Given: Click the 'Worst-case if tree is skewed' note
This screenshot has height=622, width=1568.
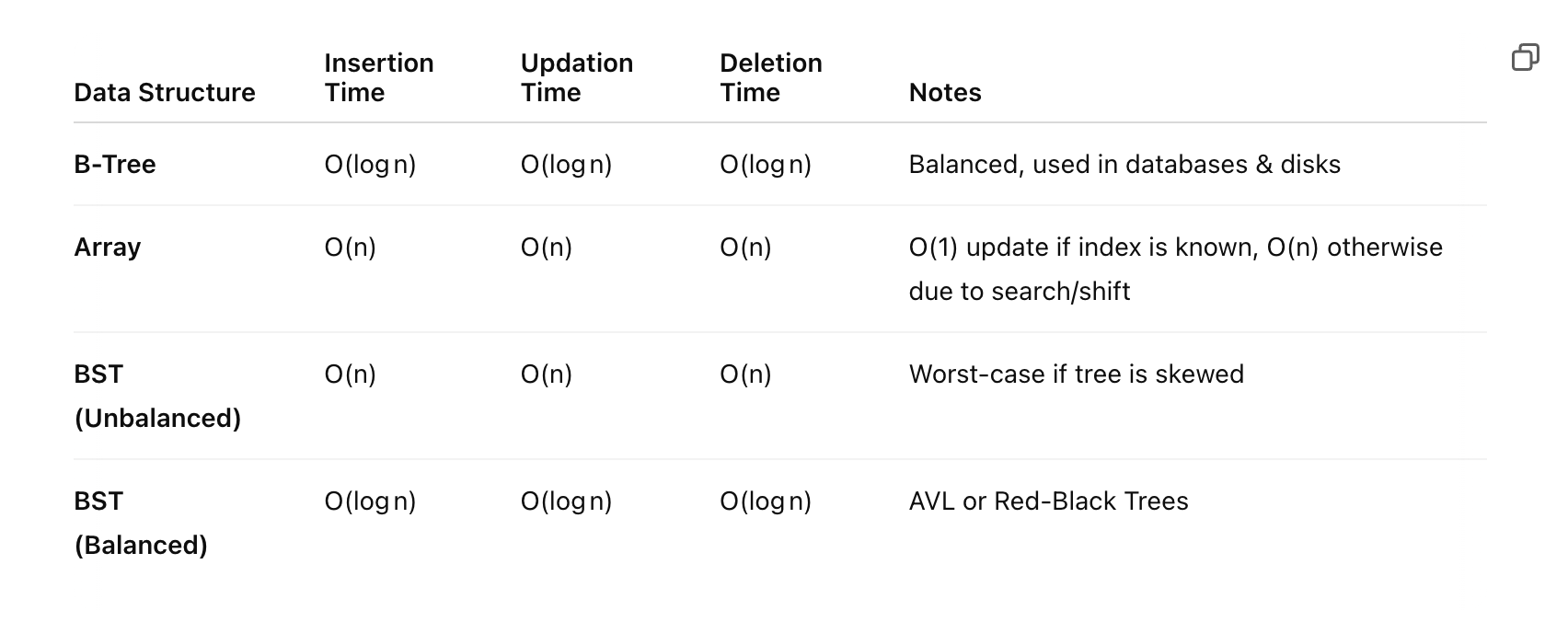Looking at the screenshot, I should point(1076,374).
